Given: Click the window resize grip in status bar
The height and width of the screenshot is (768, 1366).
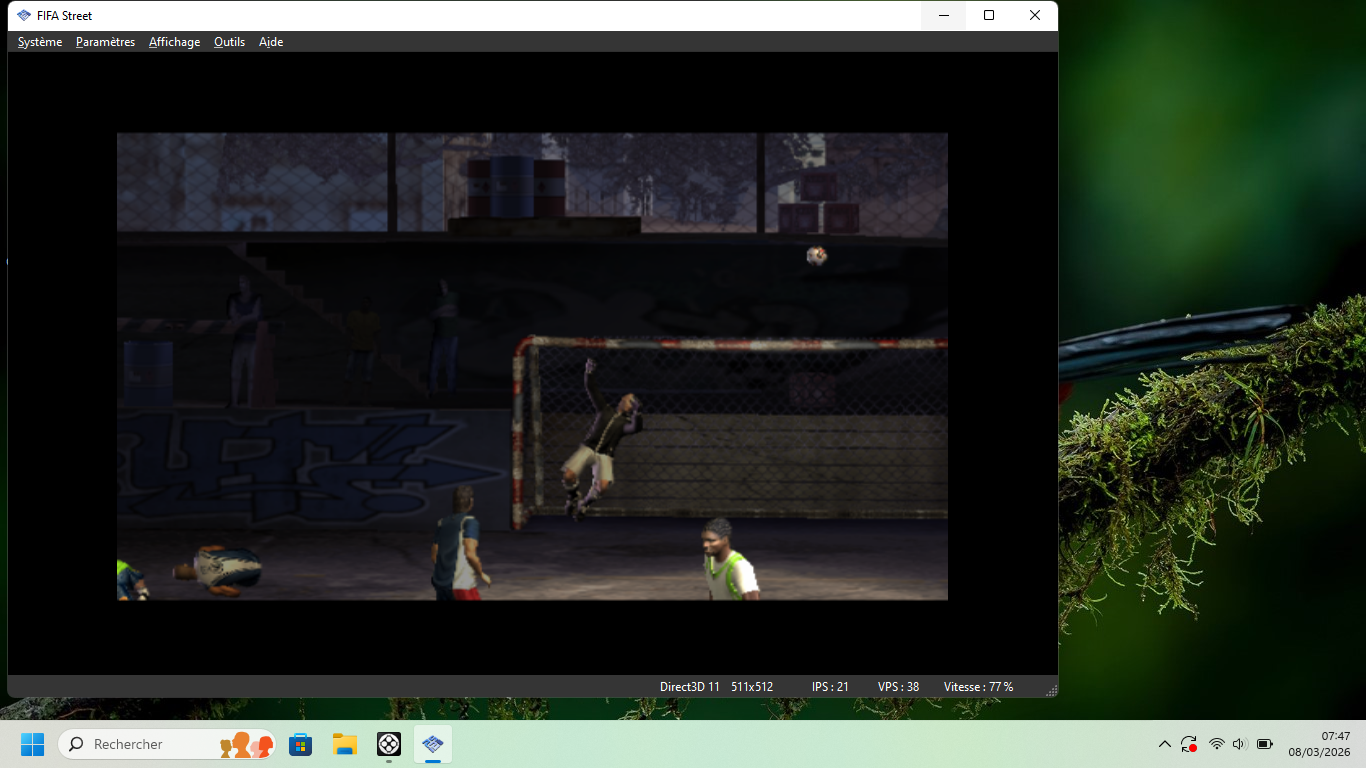Looking at the screenshot, I should (x=1051, y=690).
